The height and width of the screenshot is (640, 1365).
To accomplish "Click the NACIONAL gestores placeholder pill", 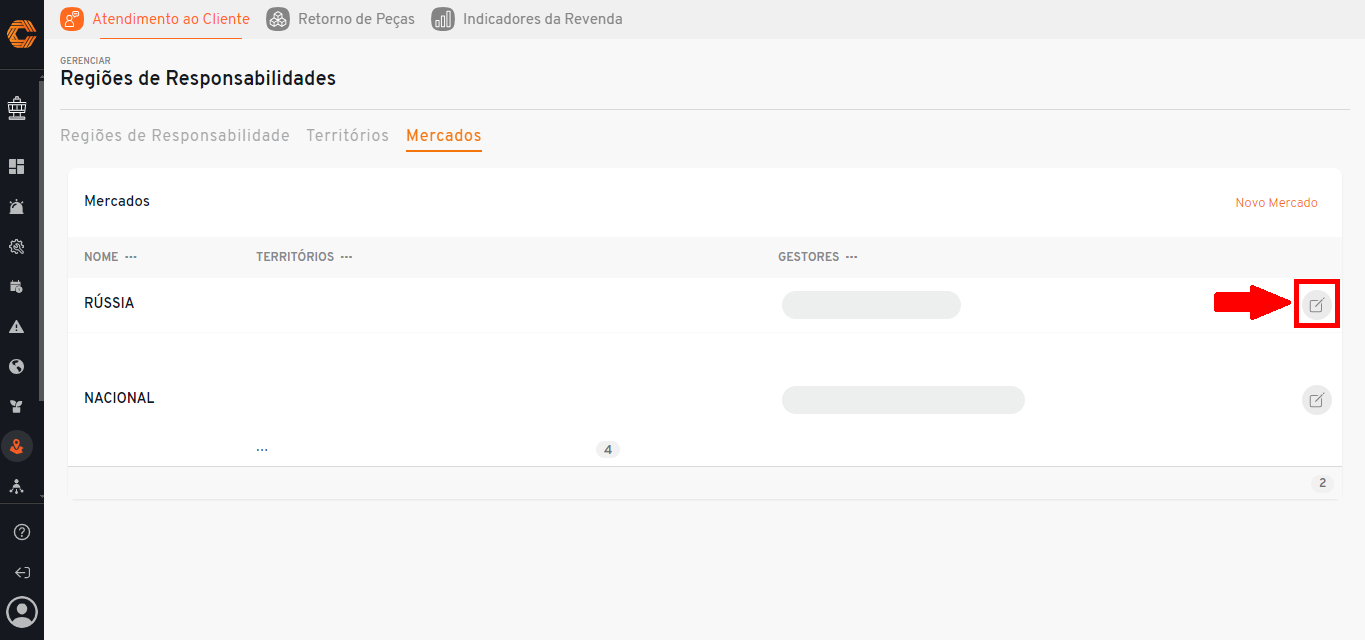I will point(903,400).
